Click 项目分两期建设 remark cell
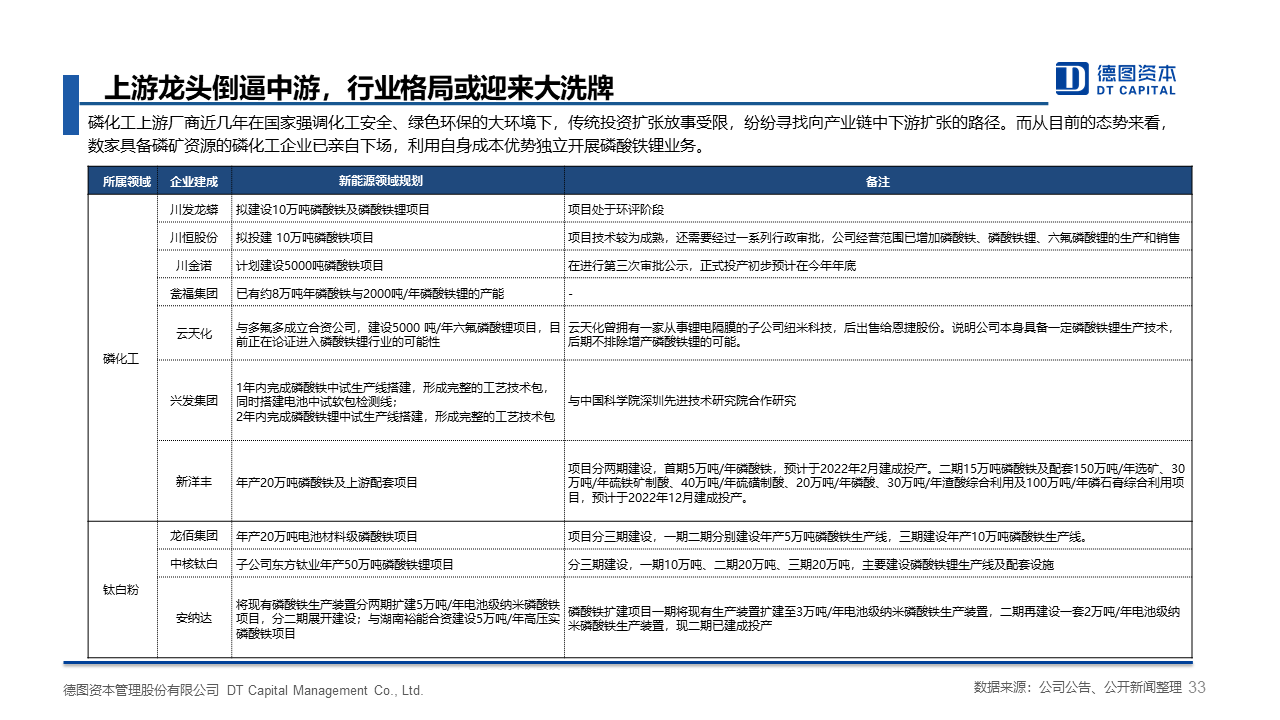 878,481
